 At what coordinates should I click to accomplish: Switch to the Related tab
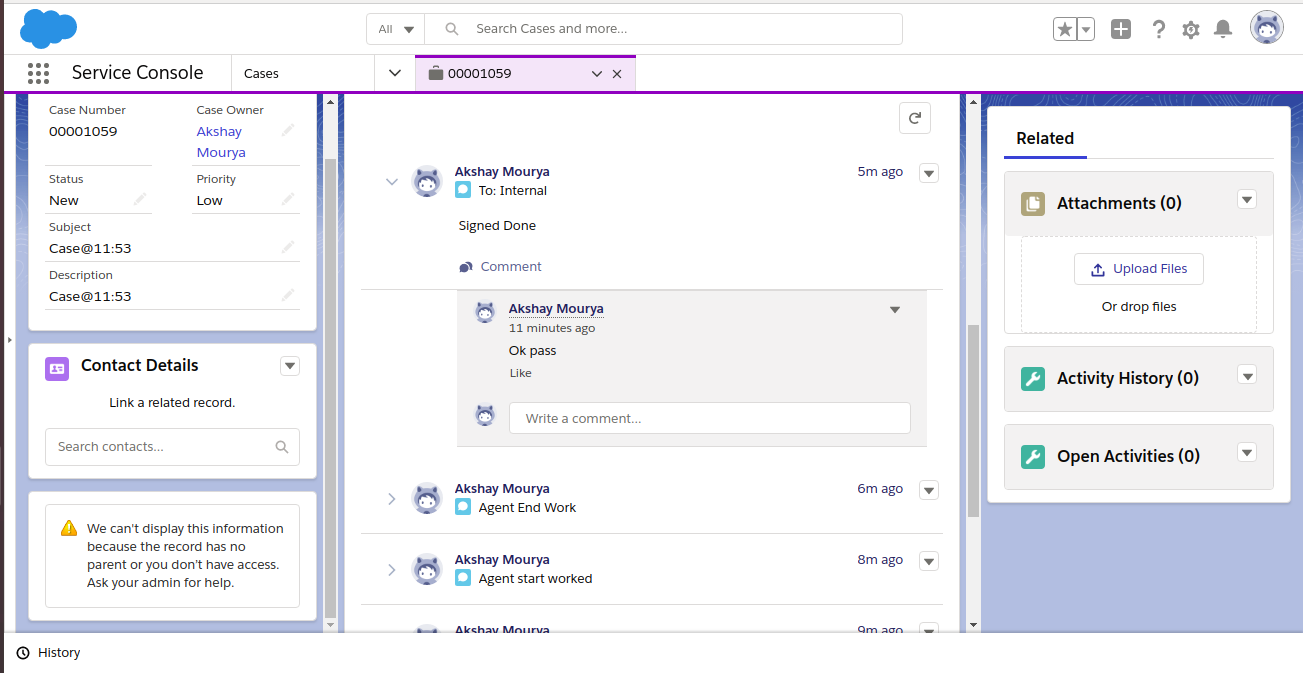click(x=1045, y=139)
